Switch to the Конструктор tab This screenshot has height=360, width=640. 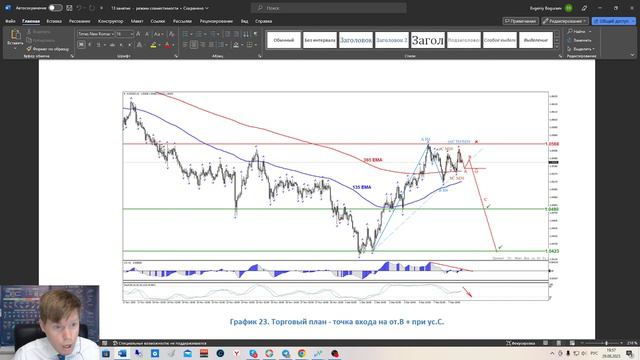click(111, 21)
